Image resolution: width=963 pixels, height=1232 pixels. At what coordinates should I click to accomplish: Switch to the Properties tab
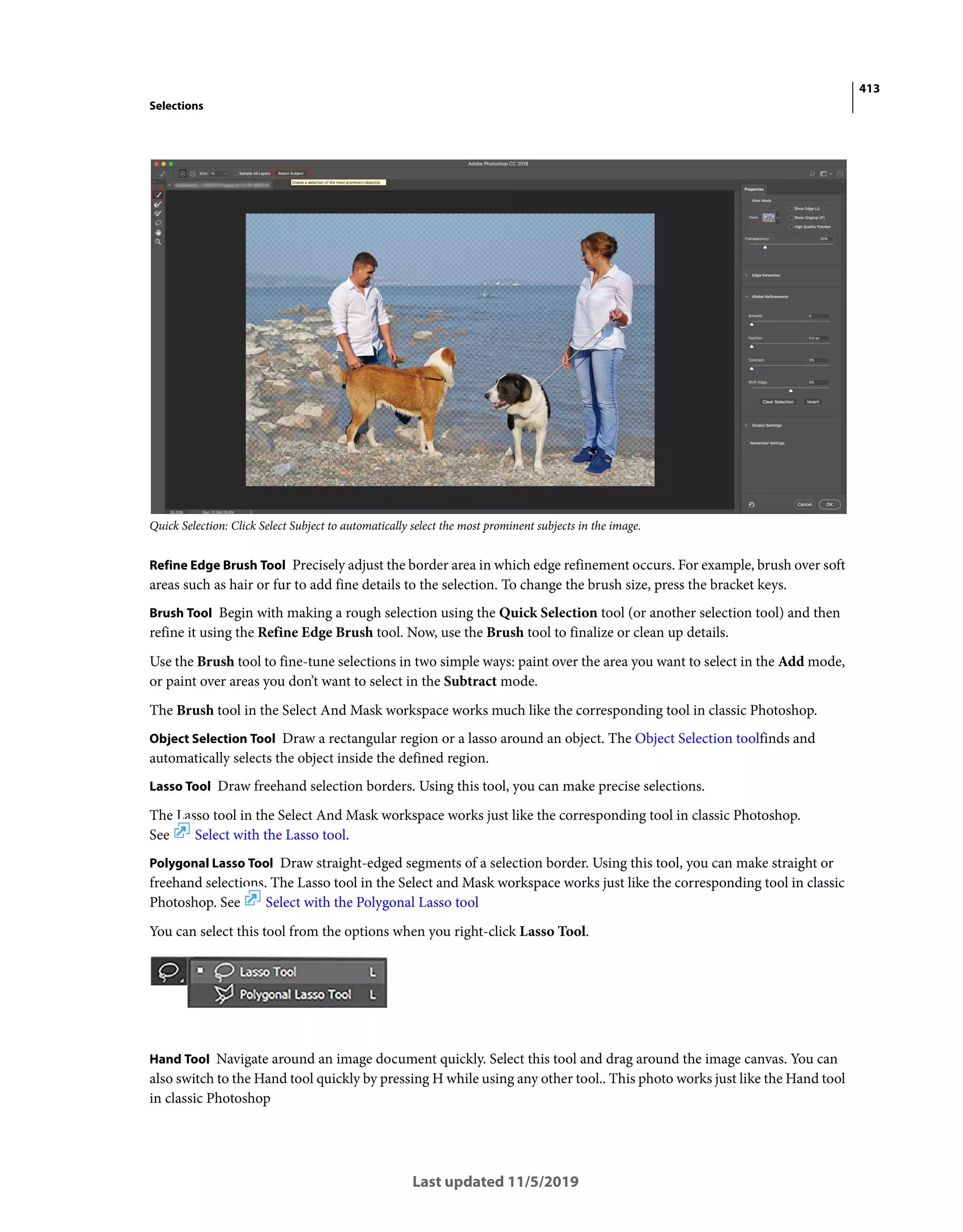tap(754, 190)
